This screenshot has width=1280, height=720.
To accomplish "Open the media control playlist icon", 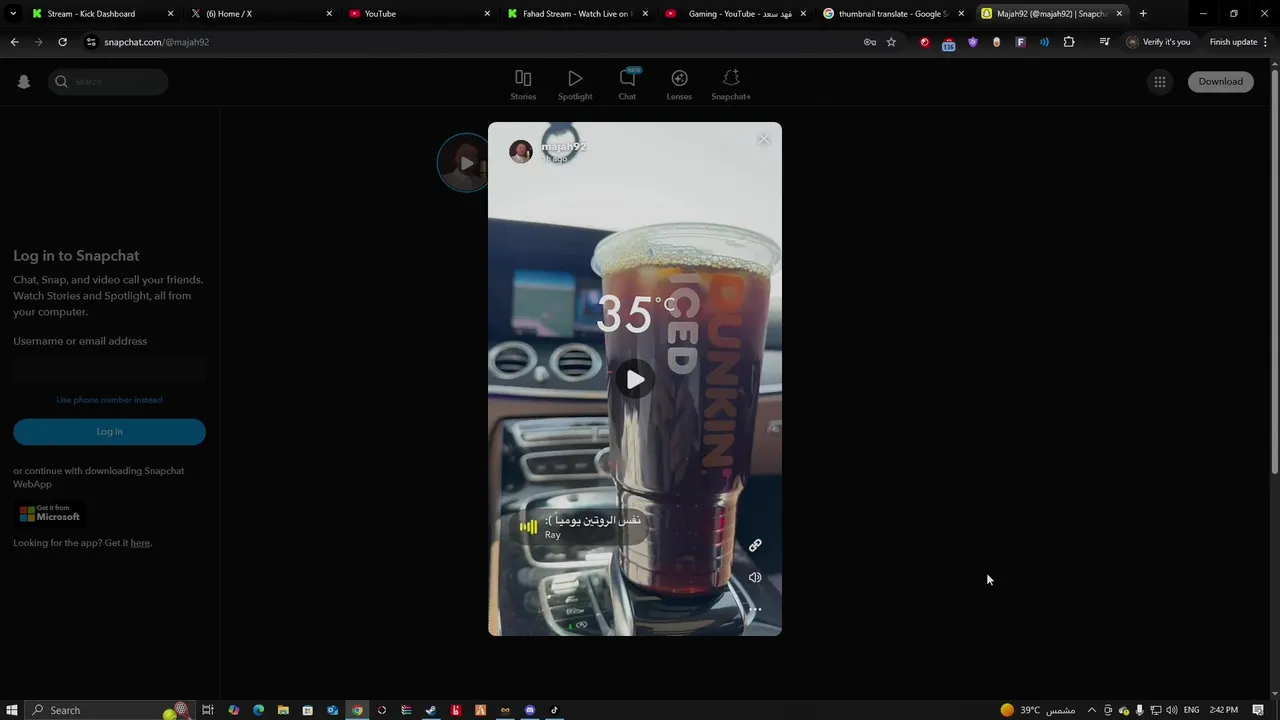I will pyautogui.click(x=1104, y=42).
